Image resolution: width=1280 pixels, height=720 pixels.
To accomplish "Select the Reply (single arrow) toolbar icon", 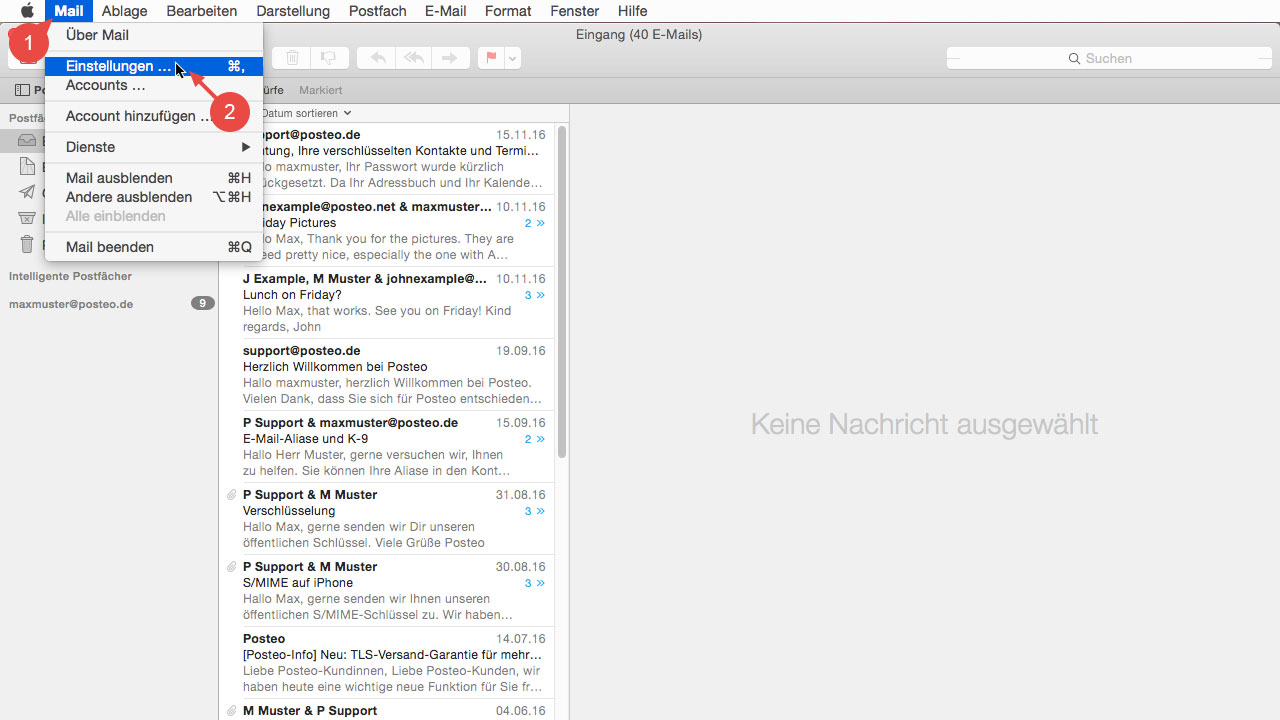I will pyautogui.click(x=376, y=58).
